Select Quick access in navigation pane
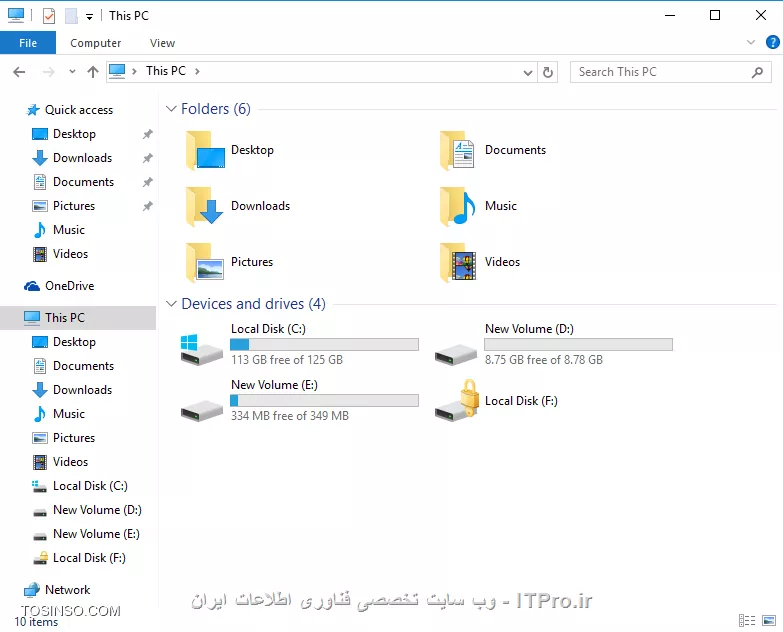Viewport: 783px width, 632px height. click(x=79, y=110)
